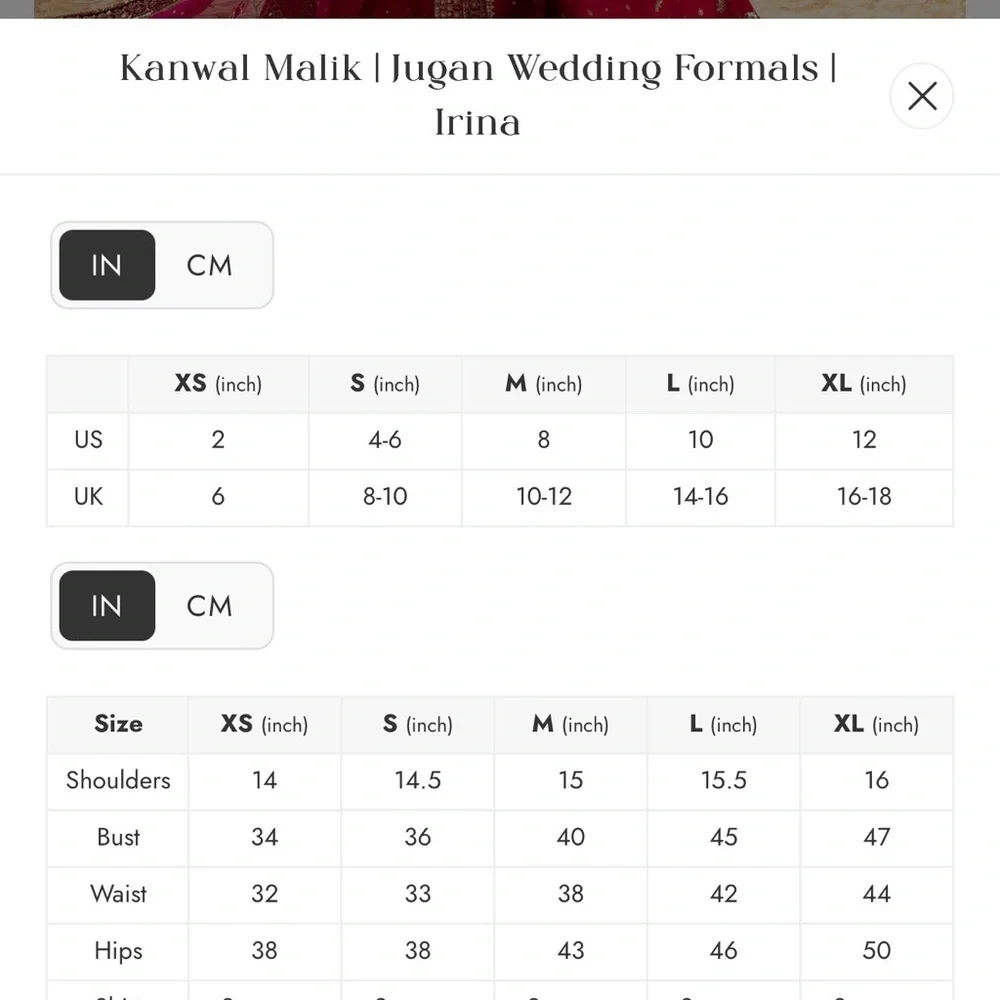Select IN on the lower unit toggle
Screen dimensions: 1000x1000
pyautogui.click(x=105, y=606)
